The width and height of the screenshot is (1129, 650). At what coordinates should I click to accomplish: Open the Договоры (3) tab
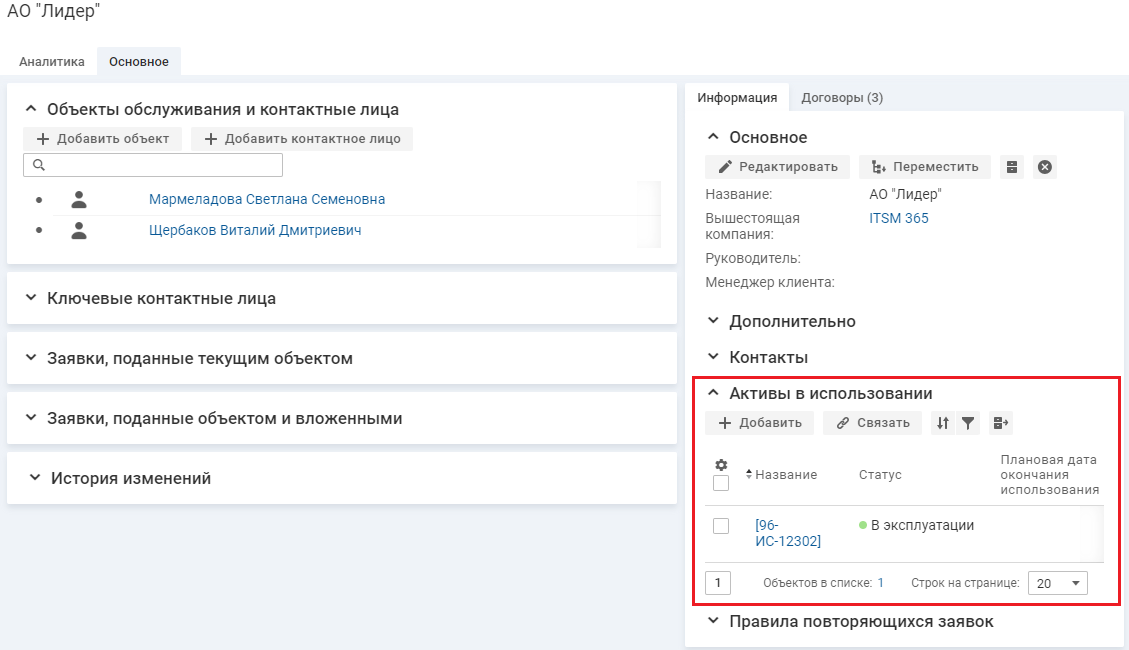[x=842, y=97]
